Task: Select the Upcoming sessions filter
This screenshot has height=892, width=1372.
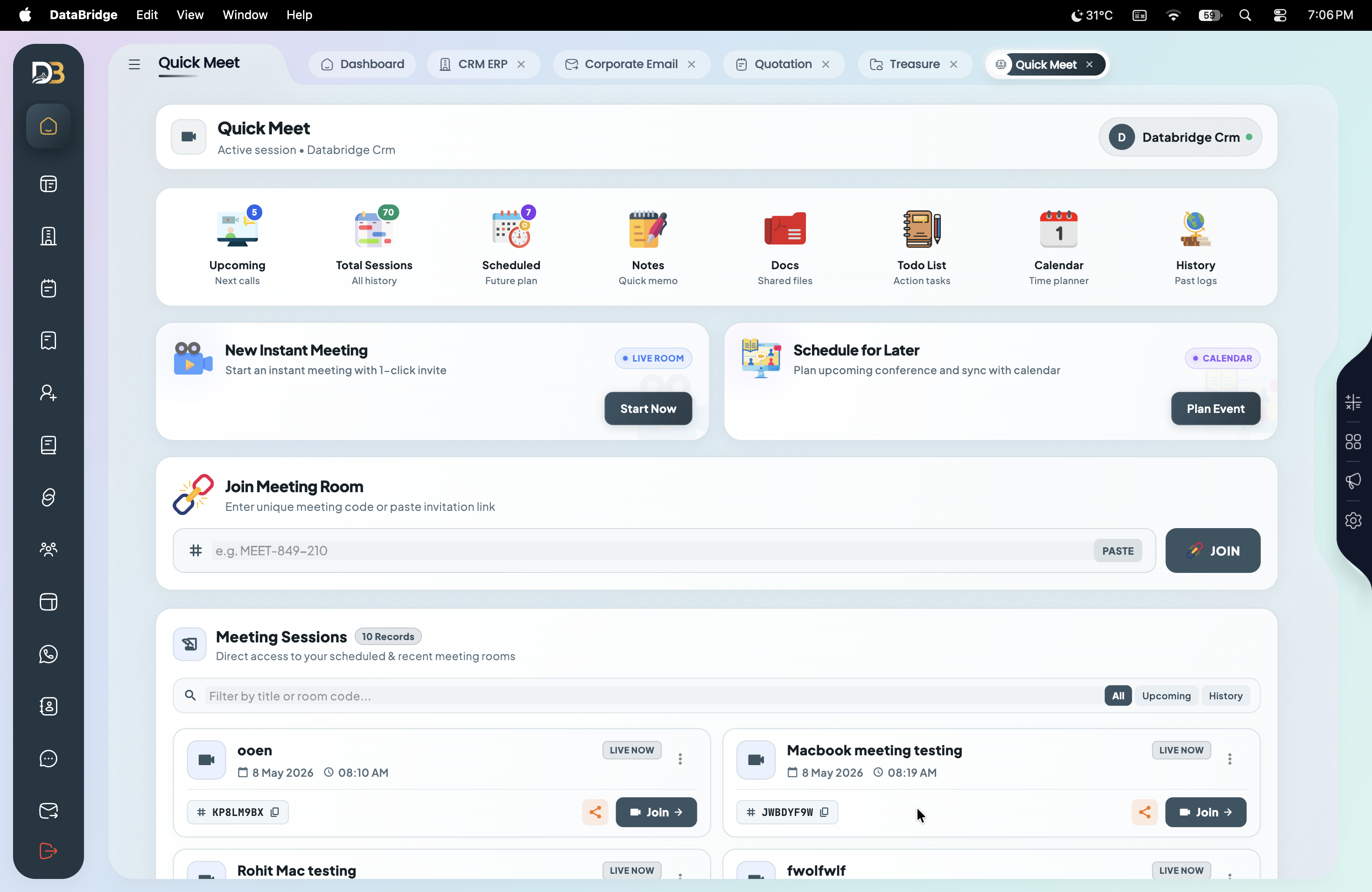Action: (1166, 696)
